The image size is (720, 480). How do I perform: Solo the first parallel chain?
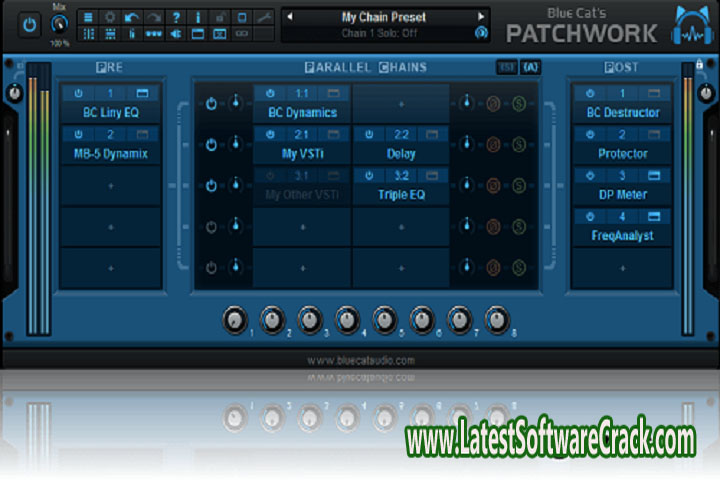point(519,104)
